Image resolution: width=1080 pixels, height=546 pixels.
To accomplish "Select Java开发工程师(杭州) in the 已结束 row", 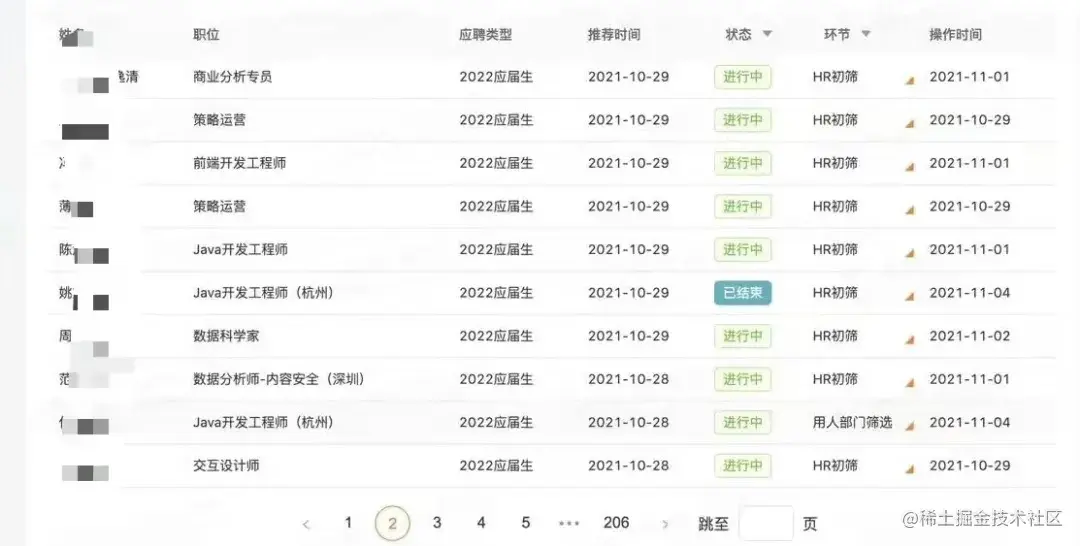I will (x=264, y=293).
